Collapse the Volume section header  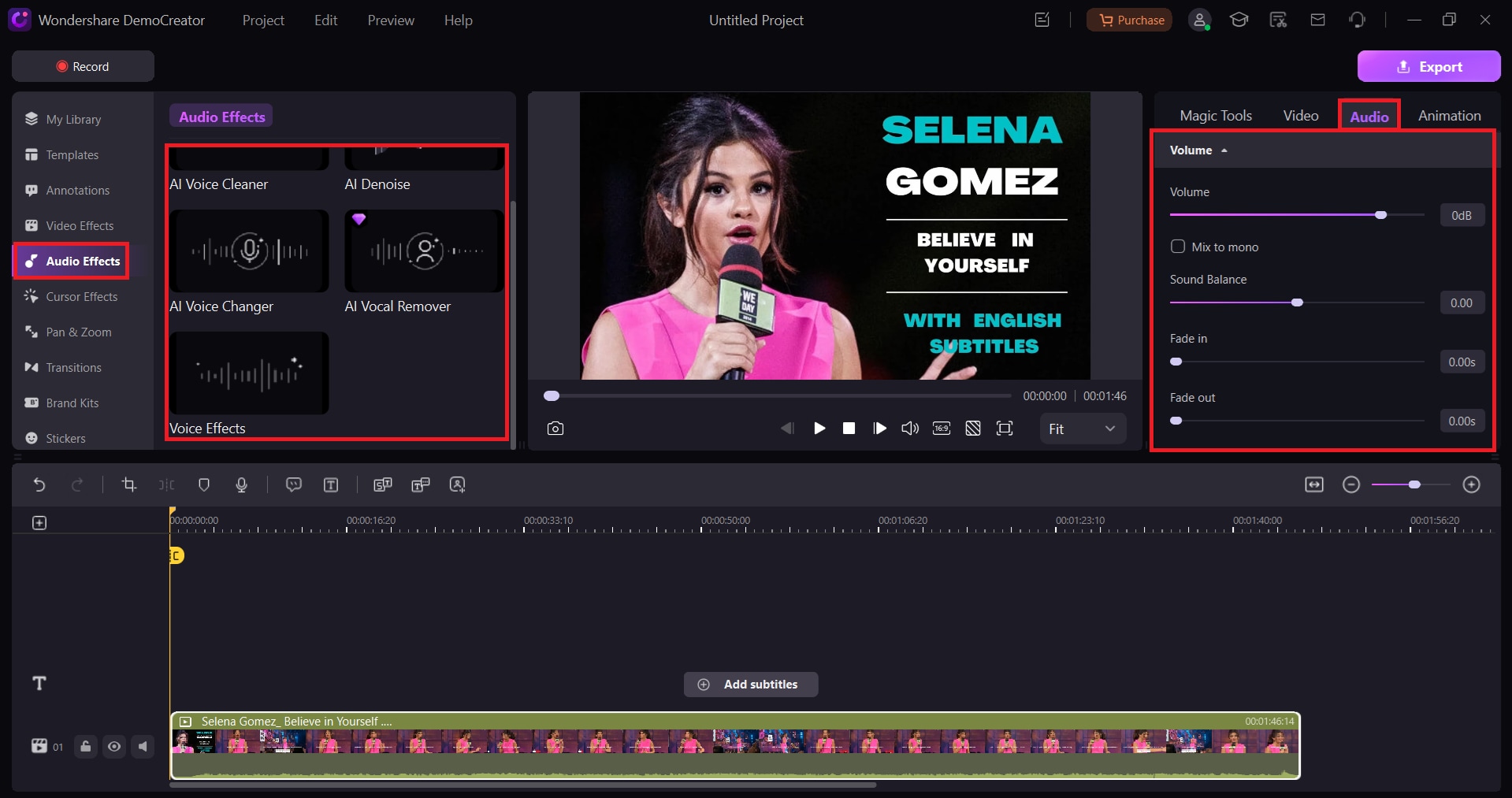(x=1198, y=150)
